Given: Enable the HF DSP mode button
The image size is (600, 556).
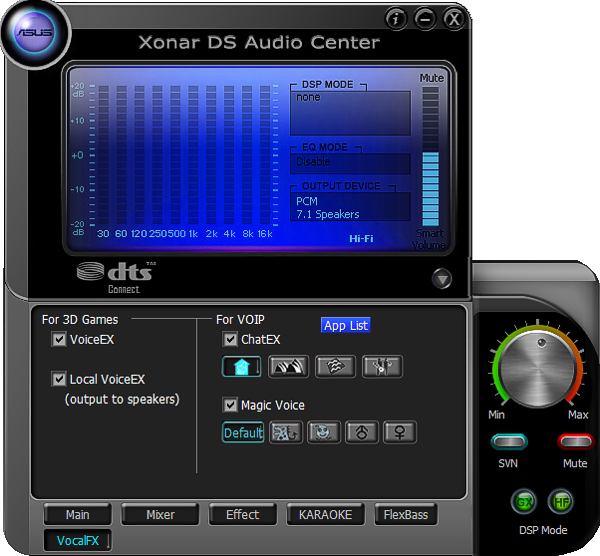Looking at the screenshot, I should point(560,501).
